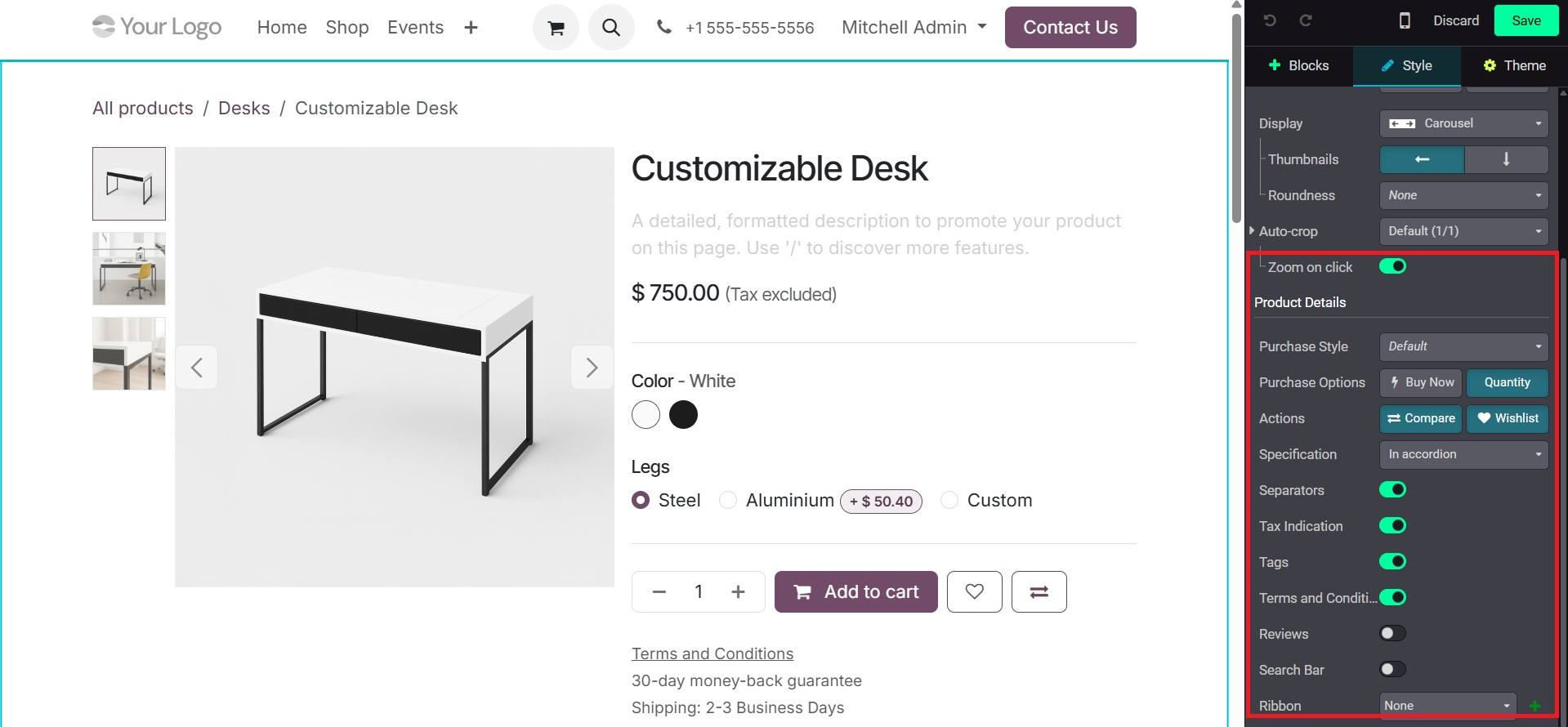This screenshot has height=727, width=1568.
Task: Click the undo arrow in editor
Action: coord(1270,20)
